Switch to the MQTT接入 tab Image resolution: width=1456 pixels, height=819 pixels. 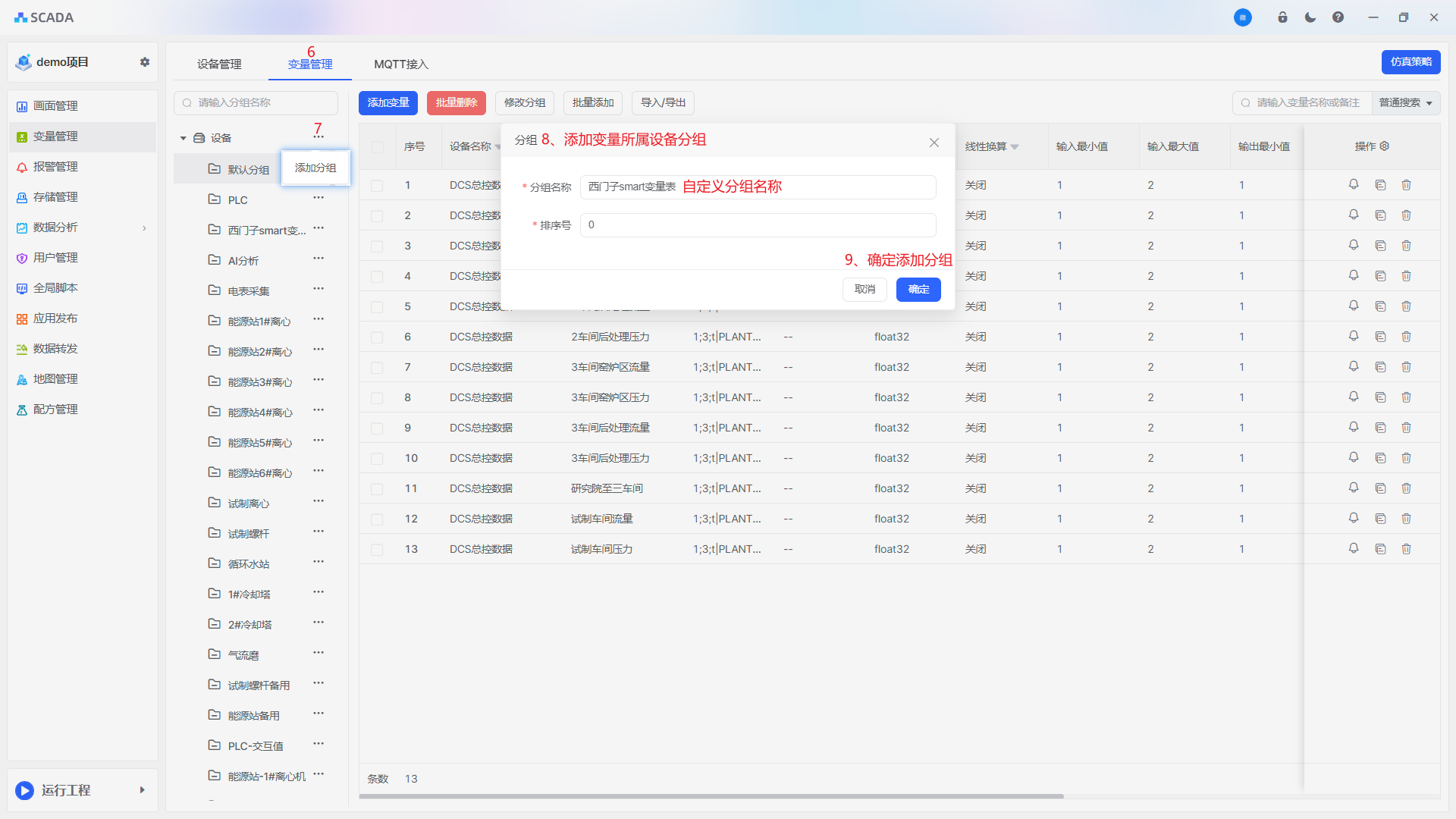tap(400, 64)
